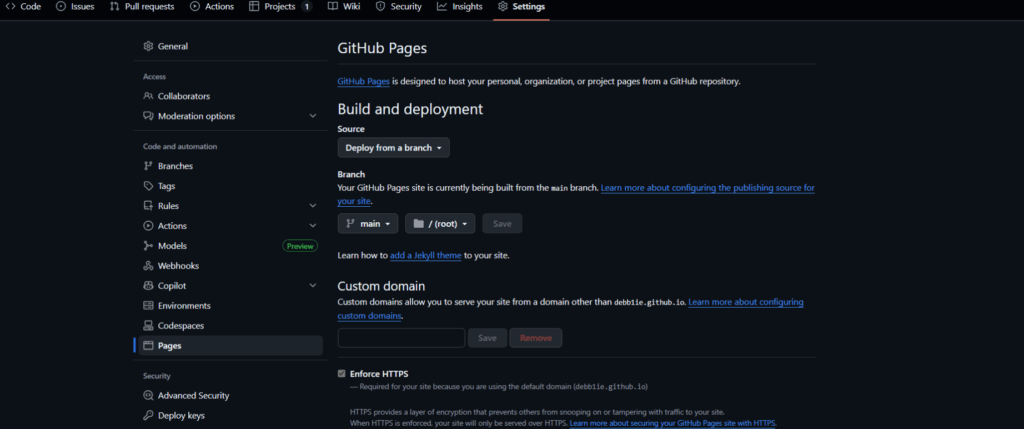Click the Pages browser icon
The height and width of the screenshot is (429, 1024).
(x=148, y=345)
